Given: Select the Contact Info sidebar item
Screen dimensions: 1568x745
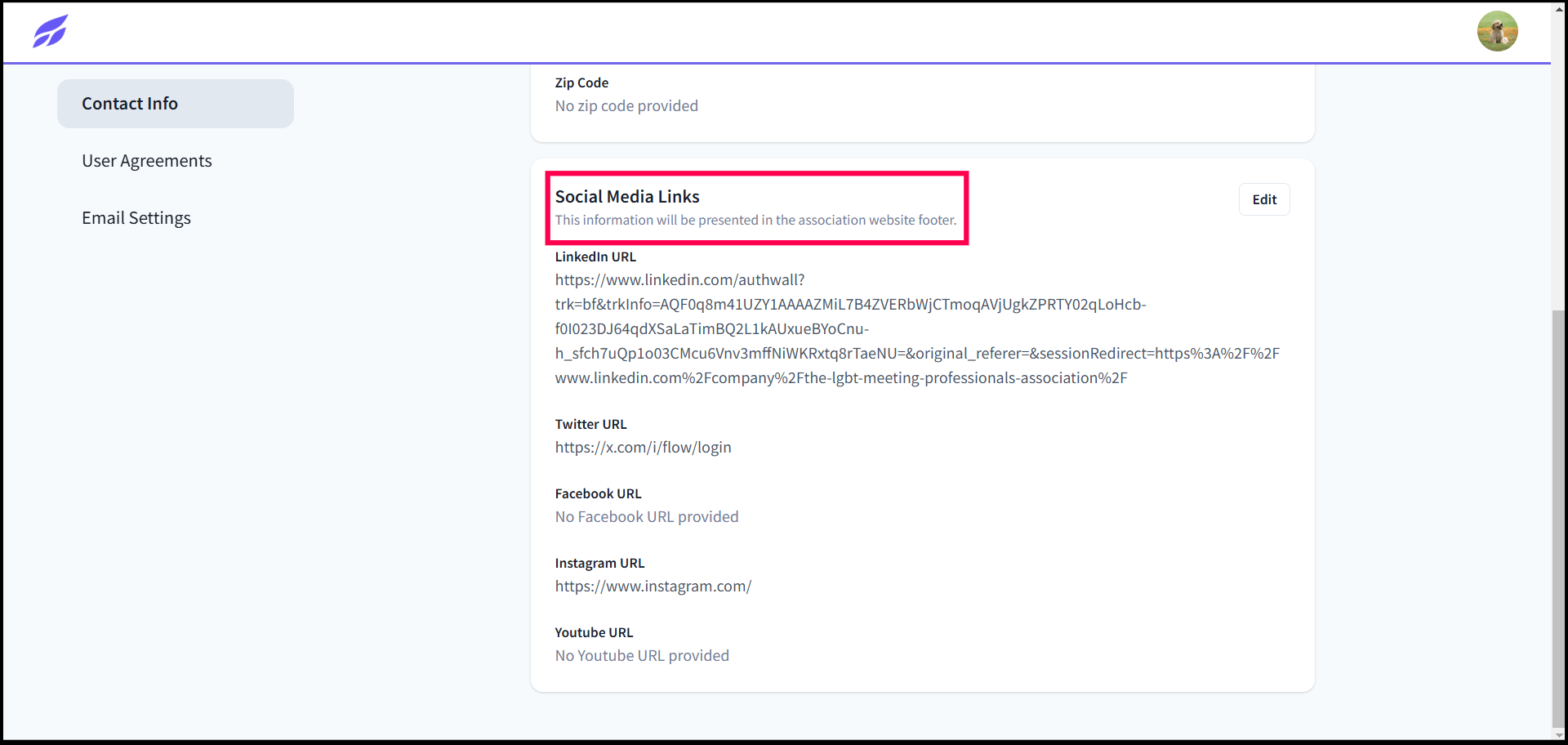Looking at the screenshot, I should pyautogui.click(x=176, y=104).
